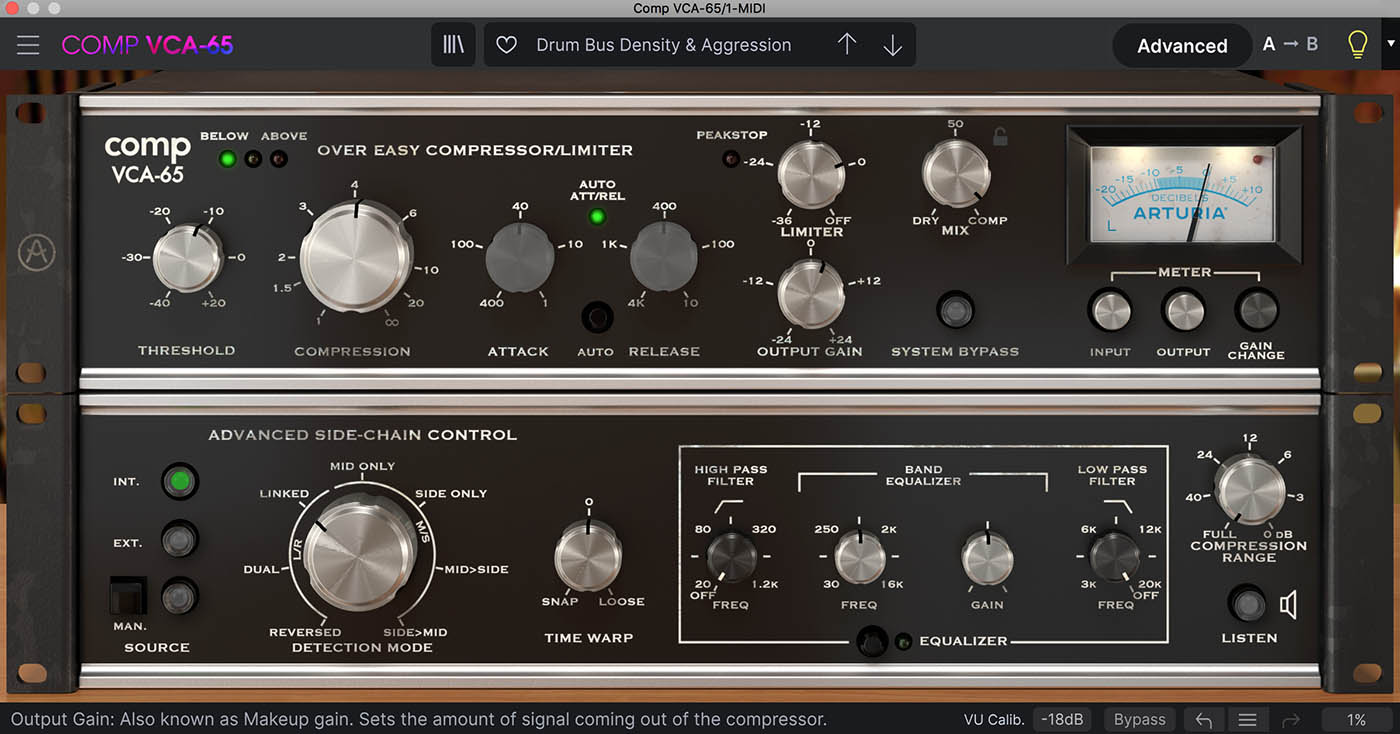
Task: Click the preset name Drum Bus Density & Aggression
Action: coord(663,45)
